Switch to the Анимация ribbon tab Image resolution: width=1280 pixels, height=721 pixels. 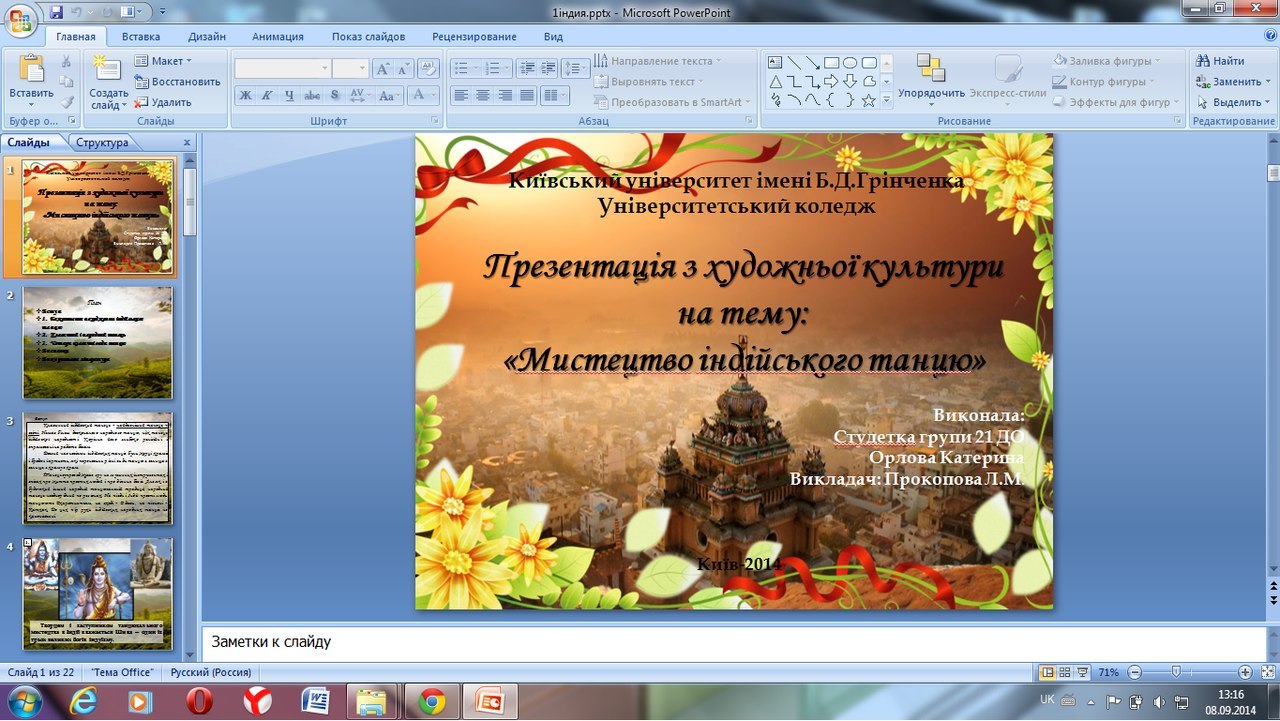pyautogui.click(x=278, y=37)
